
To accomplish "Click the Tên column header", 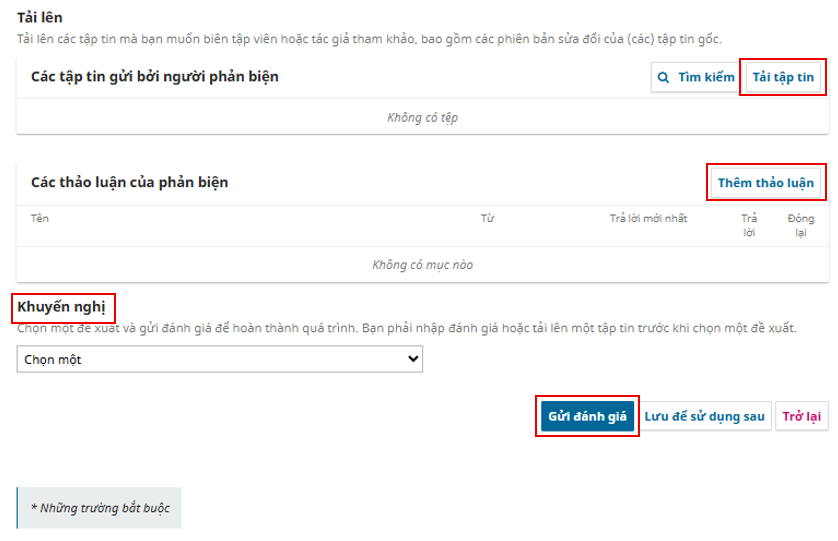I will point(40,218).
